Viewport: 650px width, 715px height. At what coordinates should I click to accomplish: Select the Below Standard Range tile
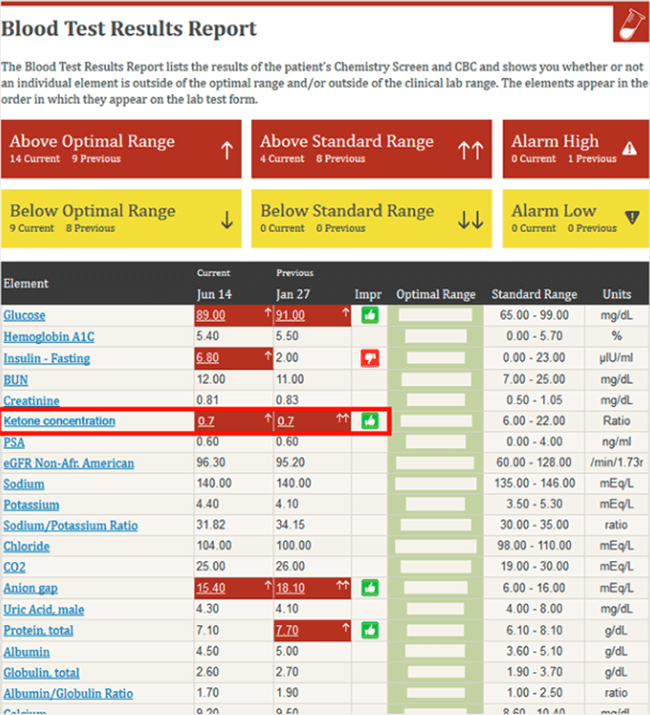click(371, 218)
